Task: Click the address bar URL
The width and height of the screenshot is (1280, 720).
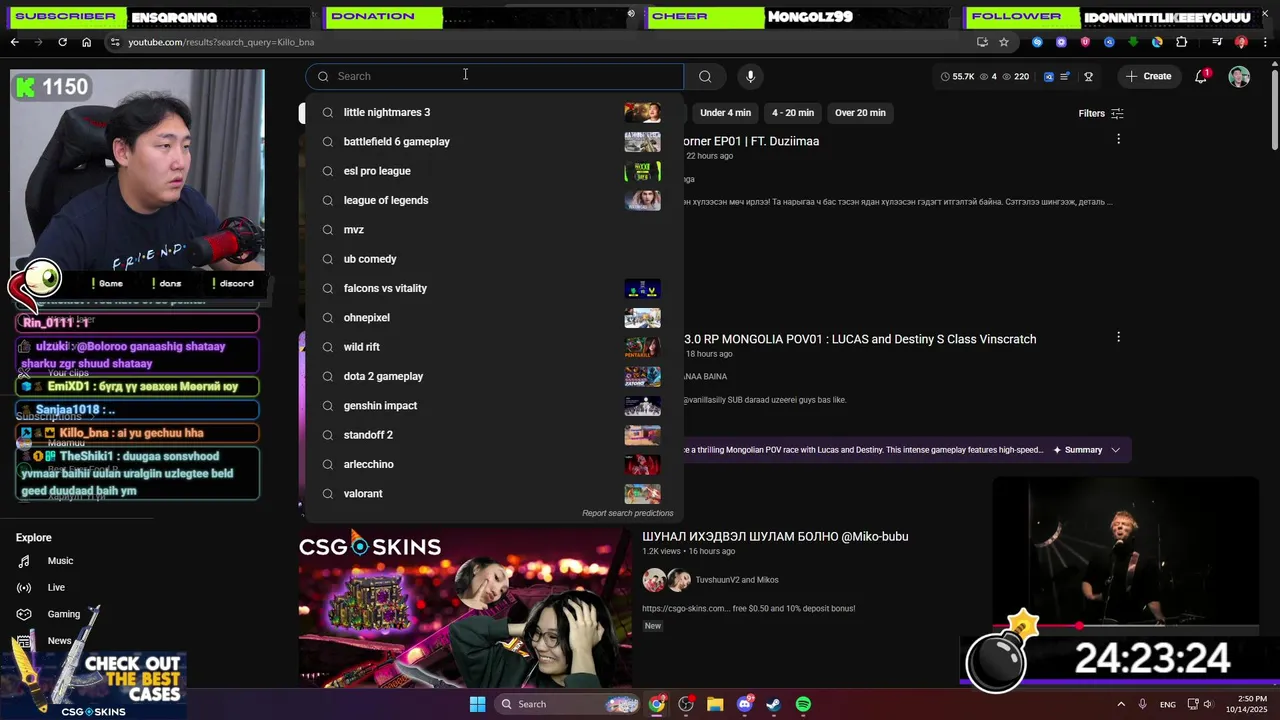Action: pyautogui.click(x=221, y=42)
